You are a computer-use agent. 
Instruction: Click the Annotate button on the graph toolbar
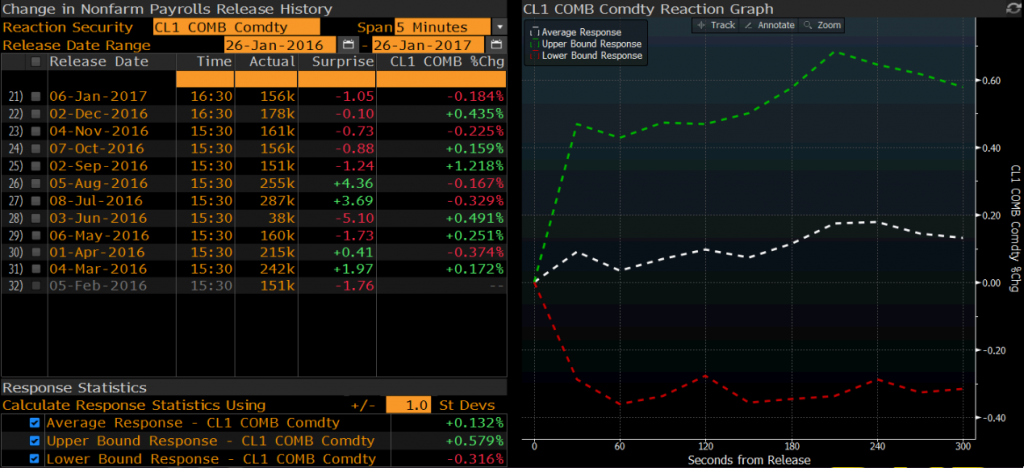(769, 25)
